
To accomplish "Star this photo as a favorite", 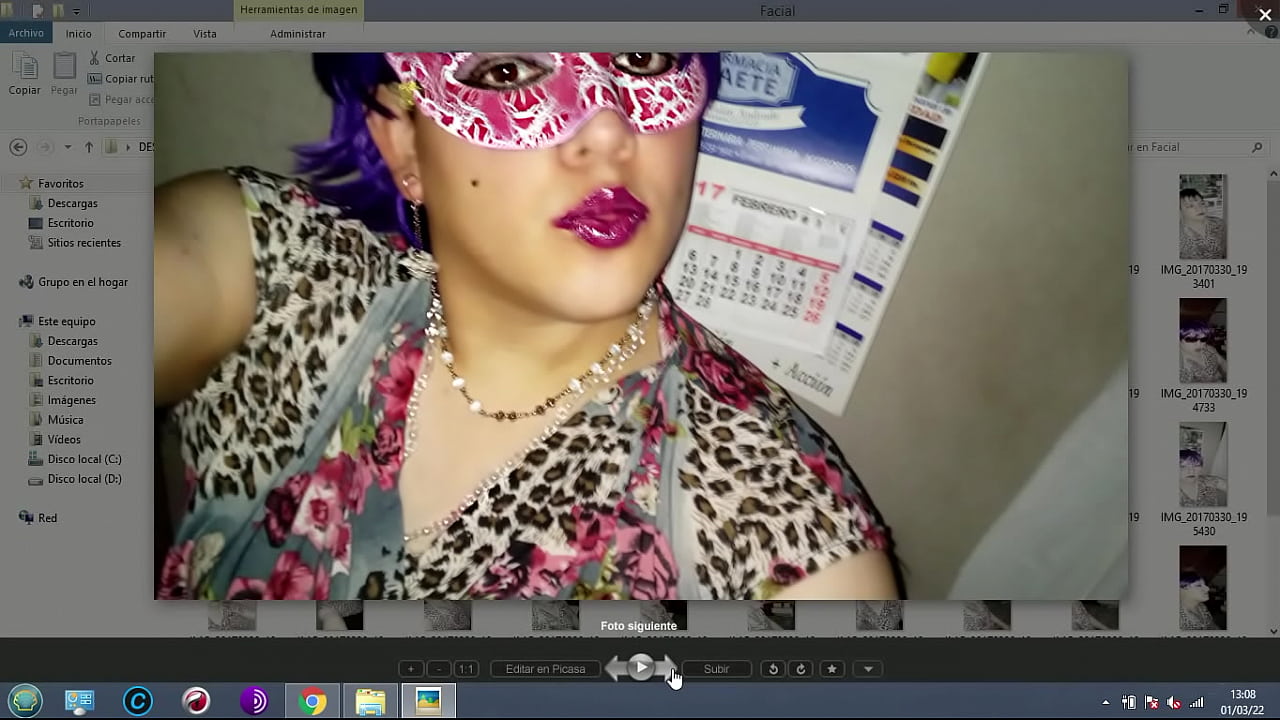I will tap(831, 669).
